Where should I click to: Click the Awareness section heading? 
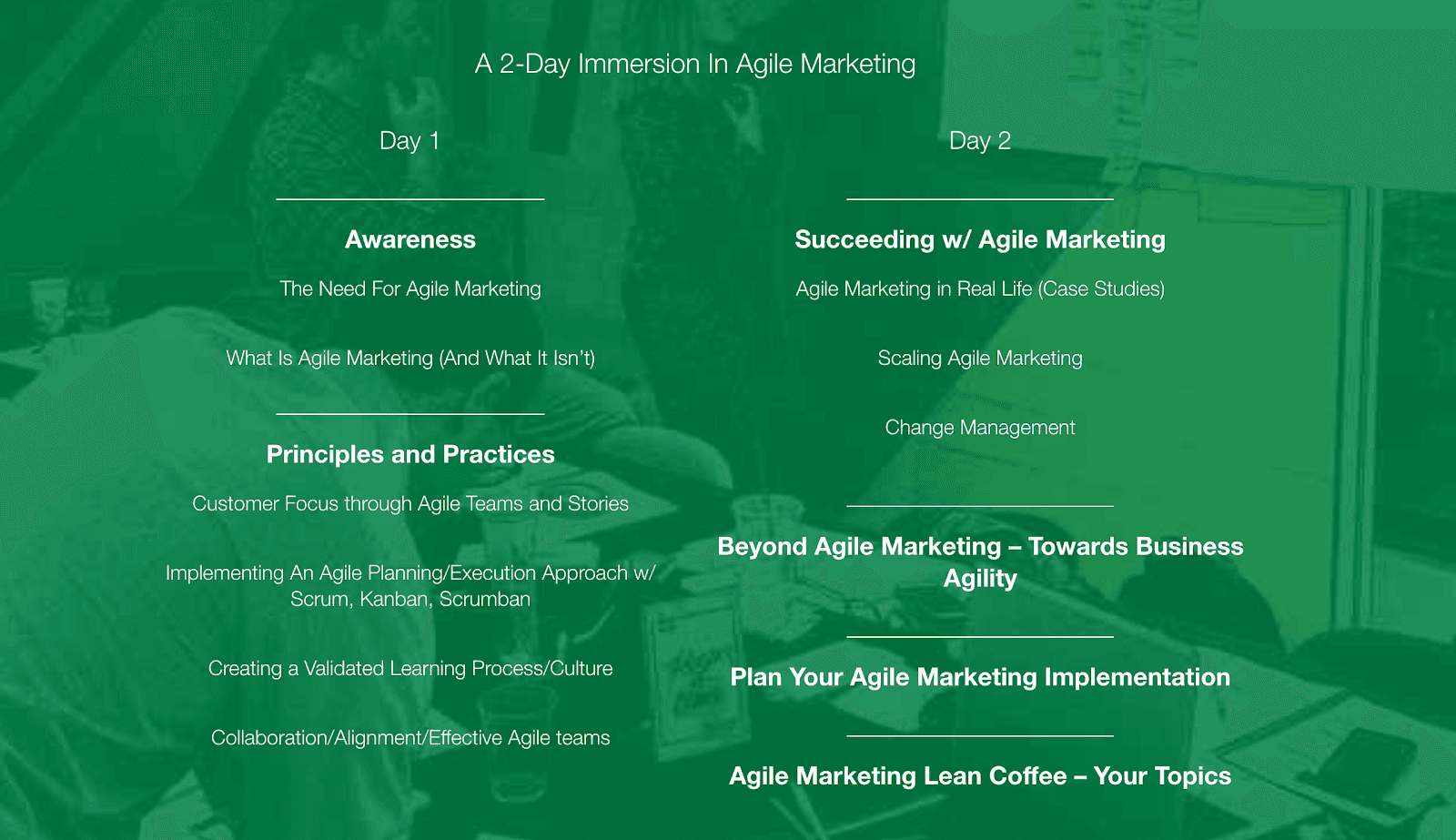[x=409, y=239]
